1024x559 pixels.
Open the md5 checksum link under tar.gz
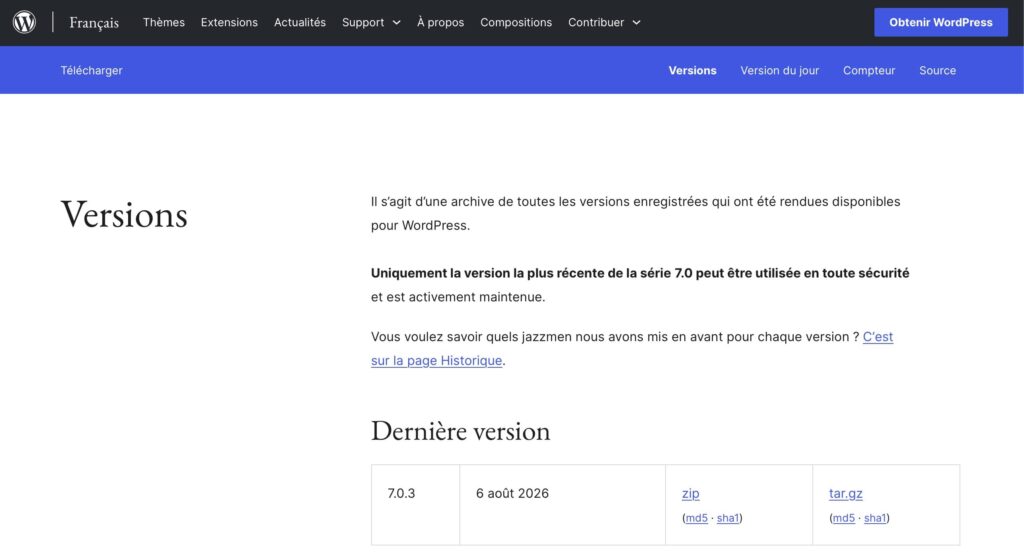(x=843, y=518)
